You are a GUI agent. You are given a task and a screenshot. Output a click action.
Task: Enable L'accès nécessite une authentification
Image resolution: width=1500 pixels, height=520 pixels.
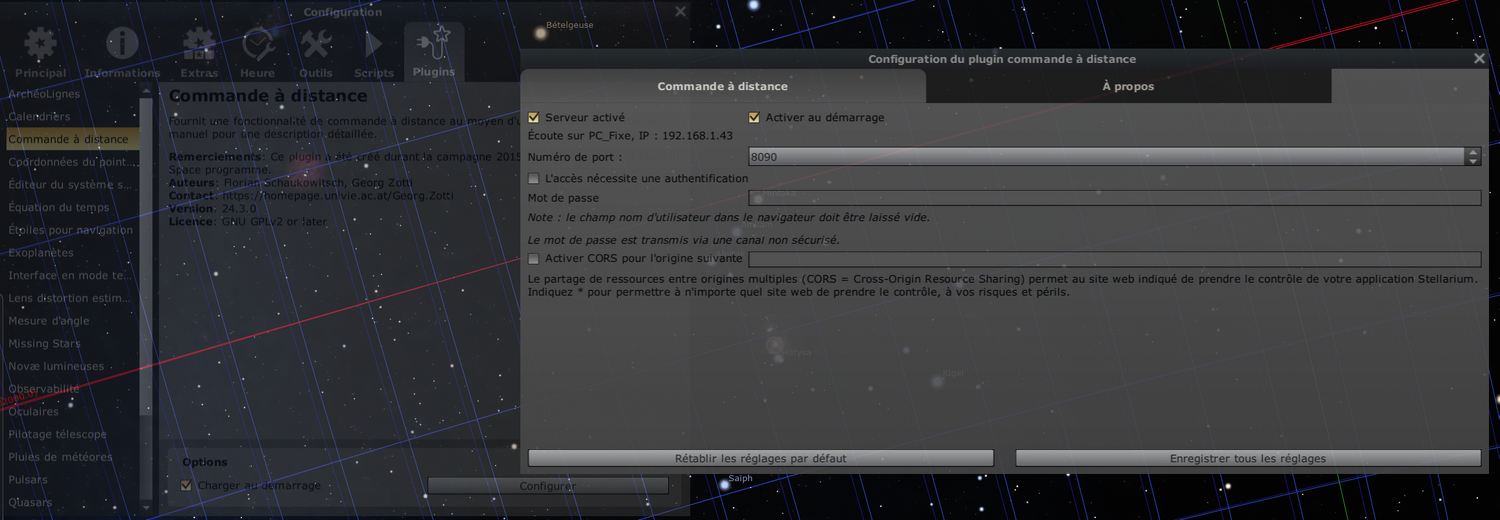click(534, 179)
